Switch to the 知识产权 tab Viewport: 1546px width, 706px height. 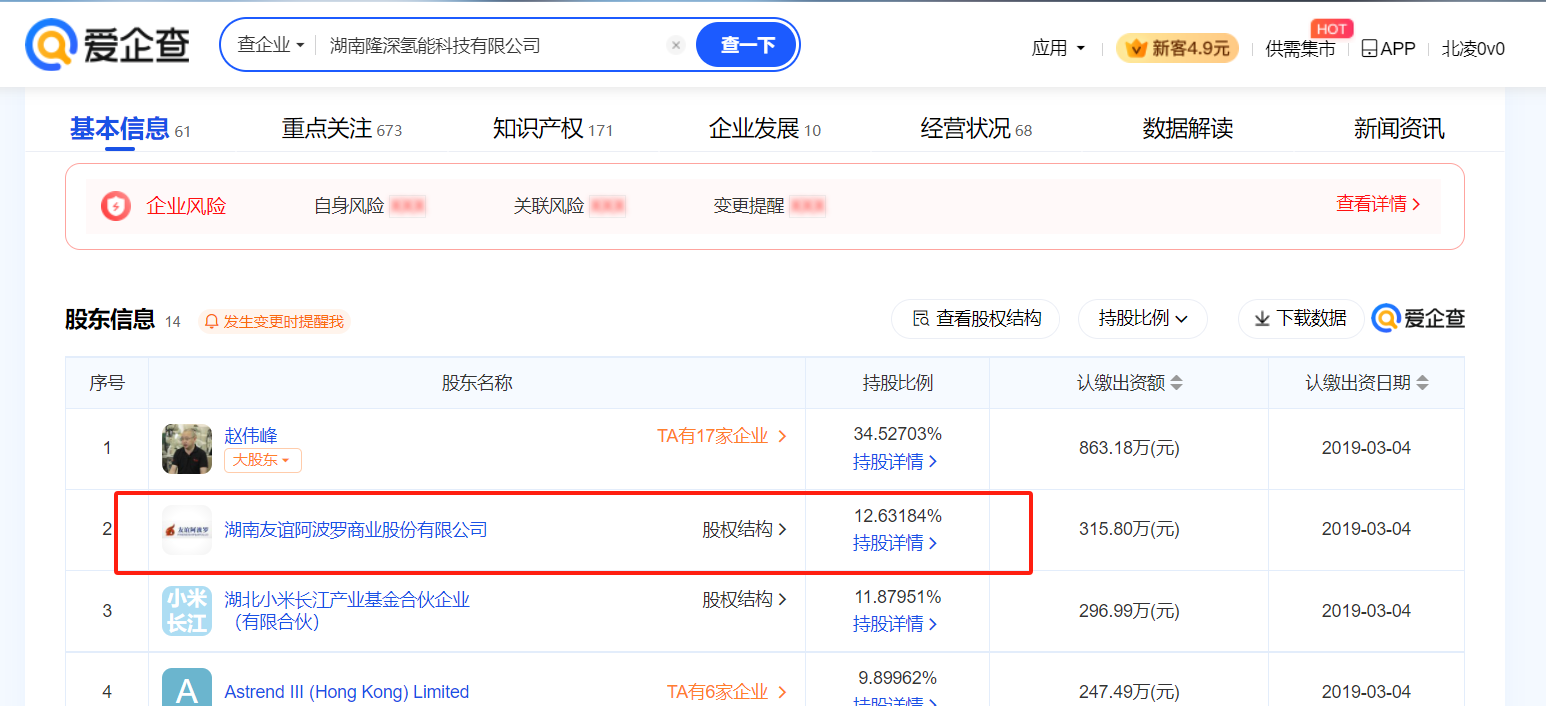[x=553, y=129]
